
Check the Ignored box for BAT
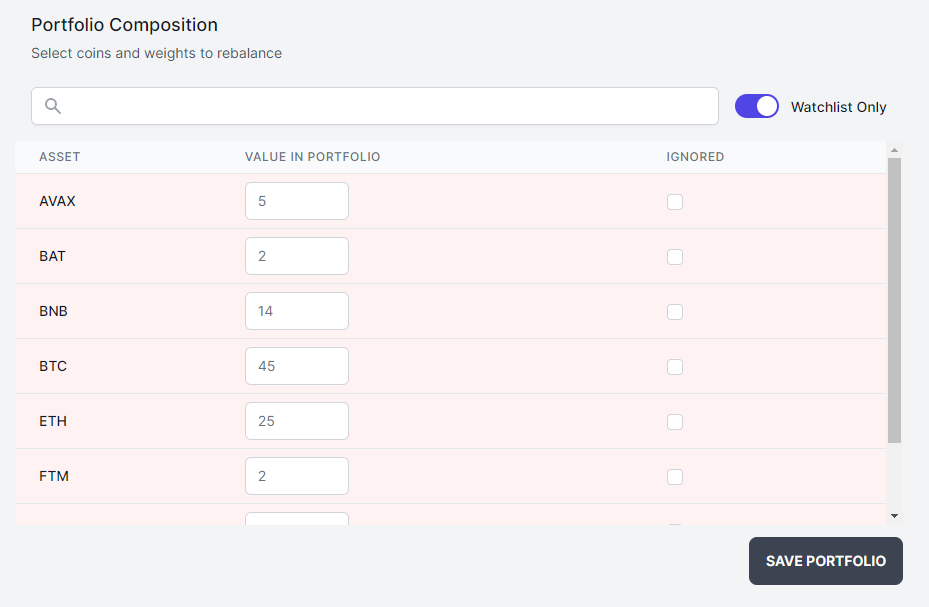coord(675,257)
